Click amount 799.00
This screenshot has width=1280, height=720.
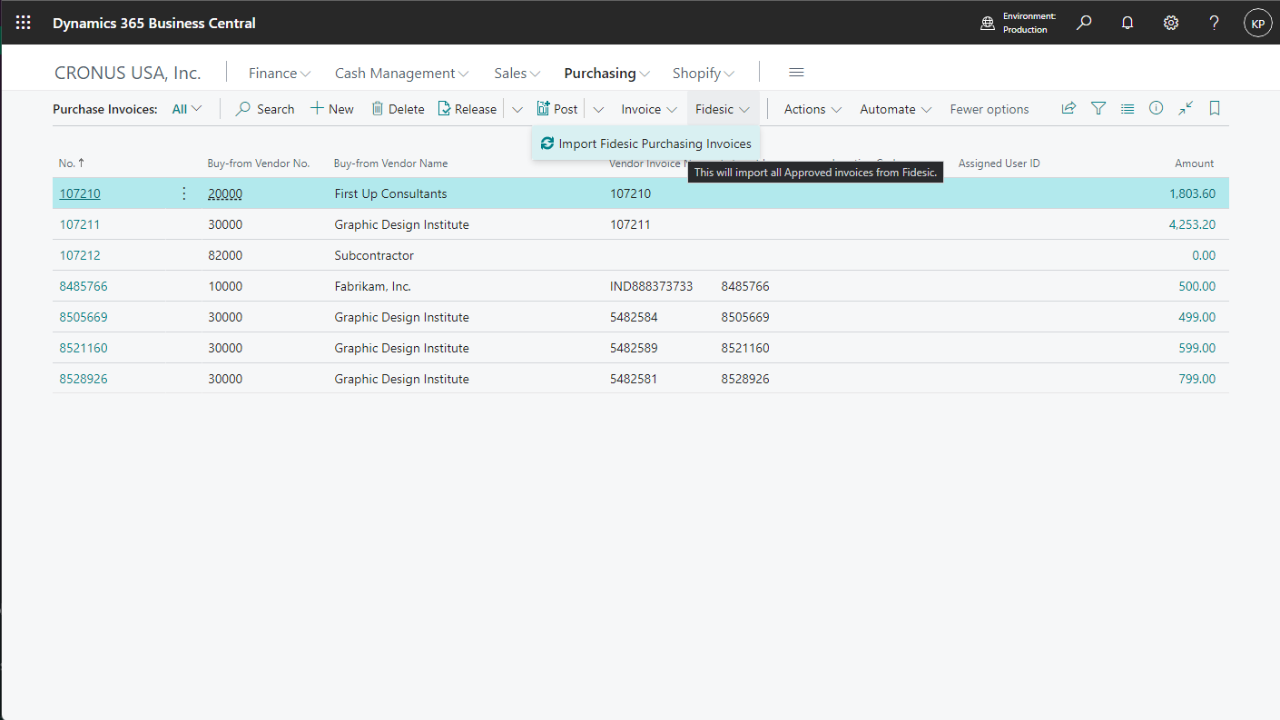[1197, 380]
